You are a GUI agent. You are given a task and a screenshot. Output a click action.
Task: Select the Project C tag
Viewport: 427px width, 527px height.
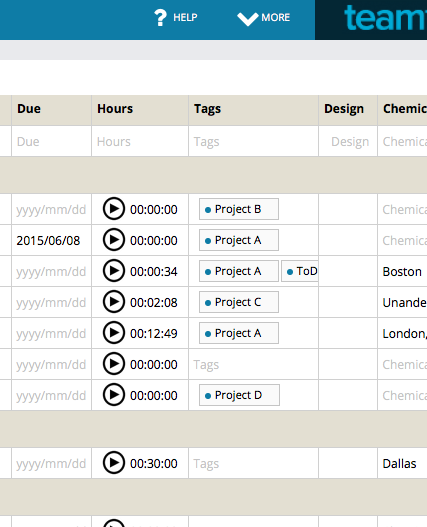(239, 302)
